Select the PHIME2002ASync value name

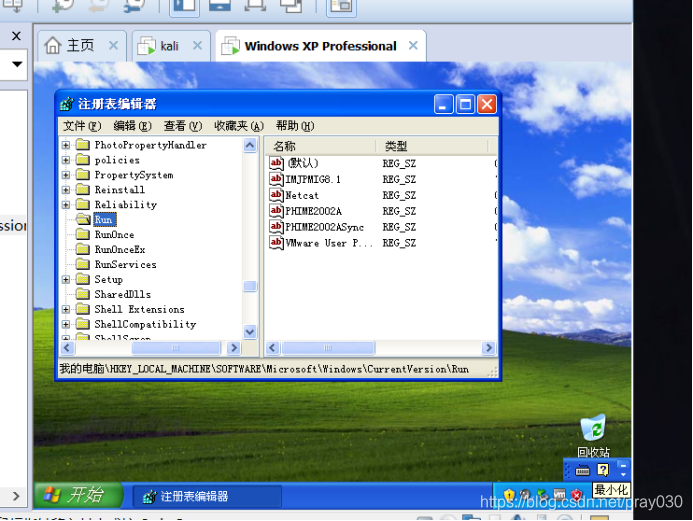(x=325, y=227)
